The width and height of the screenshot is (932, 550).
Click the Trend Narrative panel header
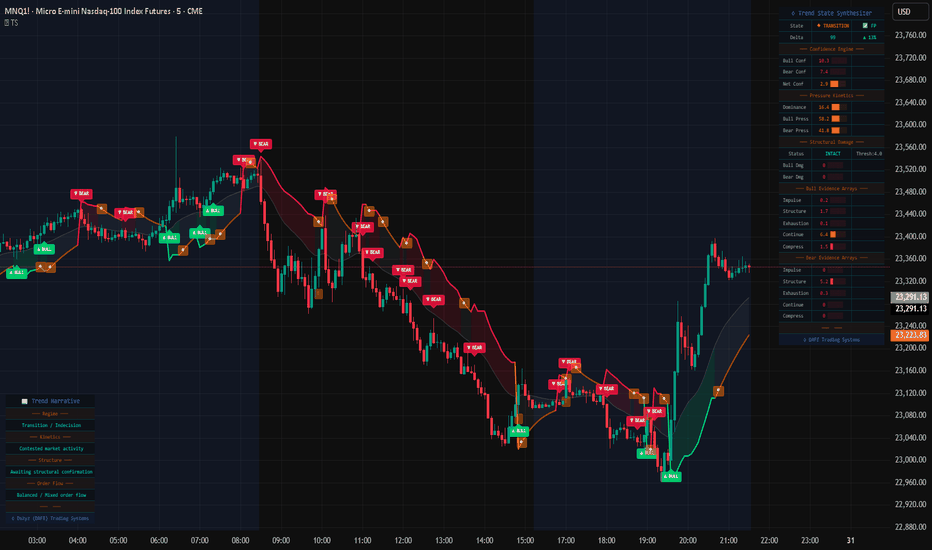coord(50,401)
